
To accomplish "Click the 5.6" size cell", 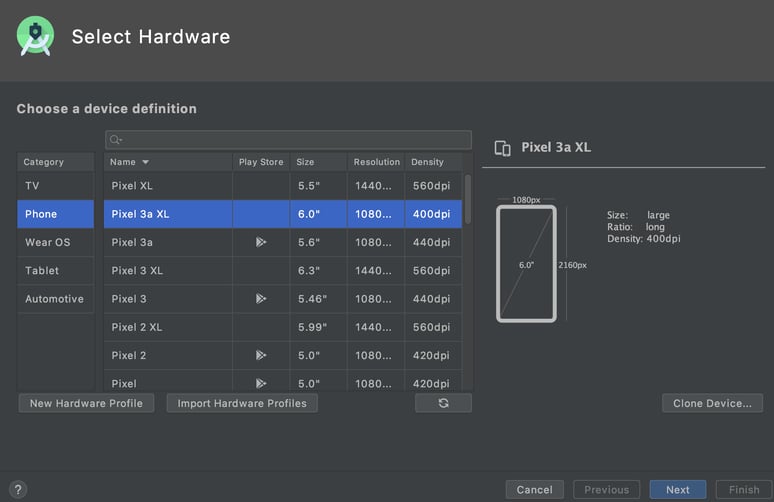I will pos(318,242).
